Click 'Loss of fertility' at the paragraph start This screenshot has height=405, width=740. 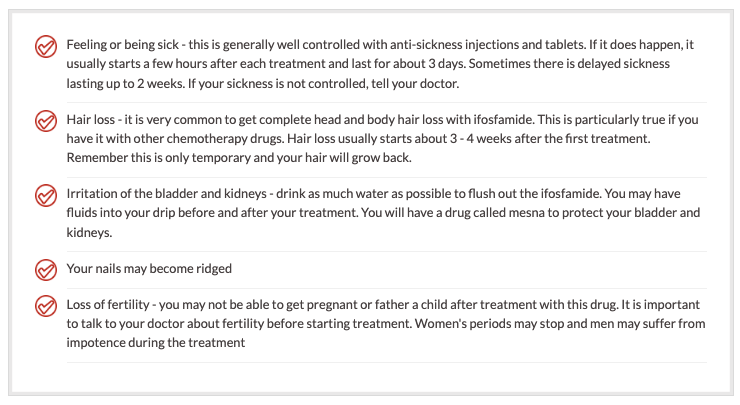[x=108, y=304]
